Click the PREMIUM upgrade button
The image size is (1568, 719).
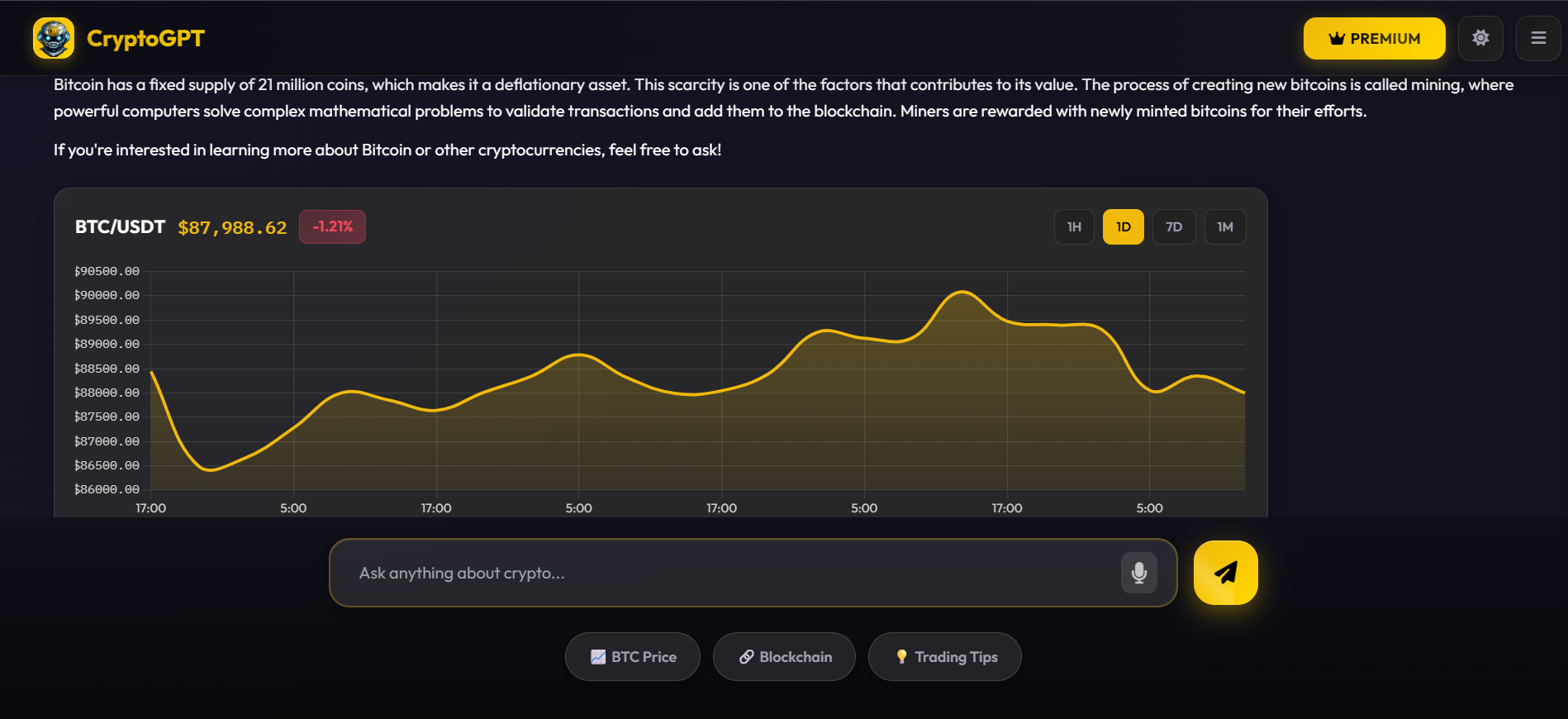1374,38
